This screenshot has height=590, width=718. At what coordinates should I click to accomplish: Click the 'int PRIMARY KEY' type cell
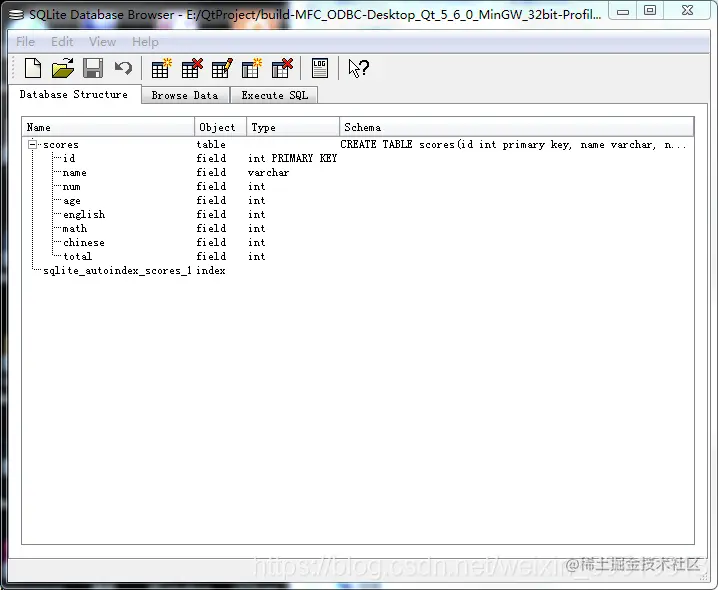point(293,158)
